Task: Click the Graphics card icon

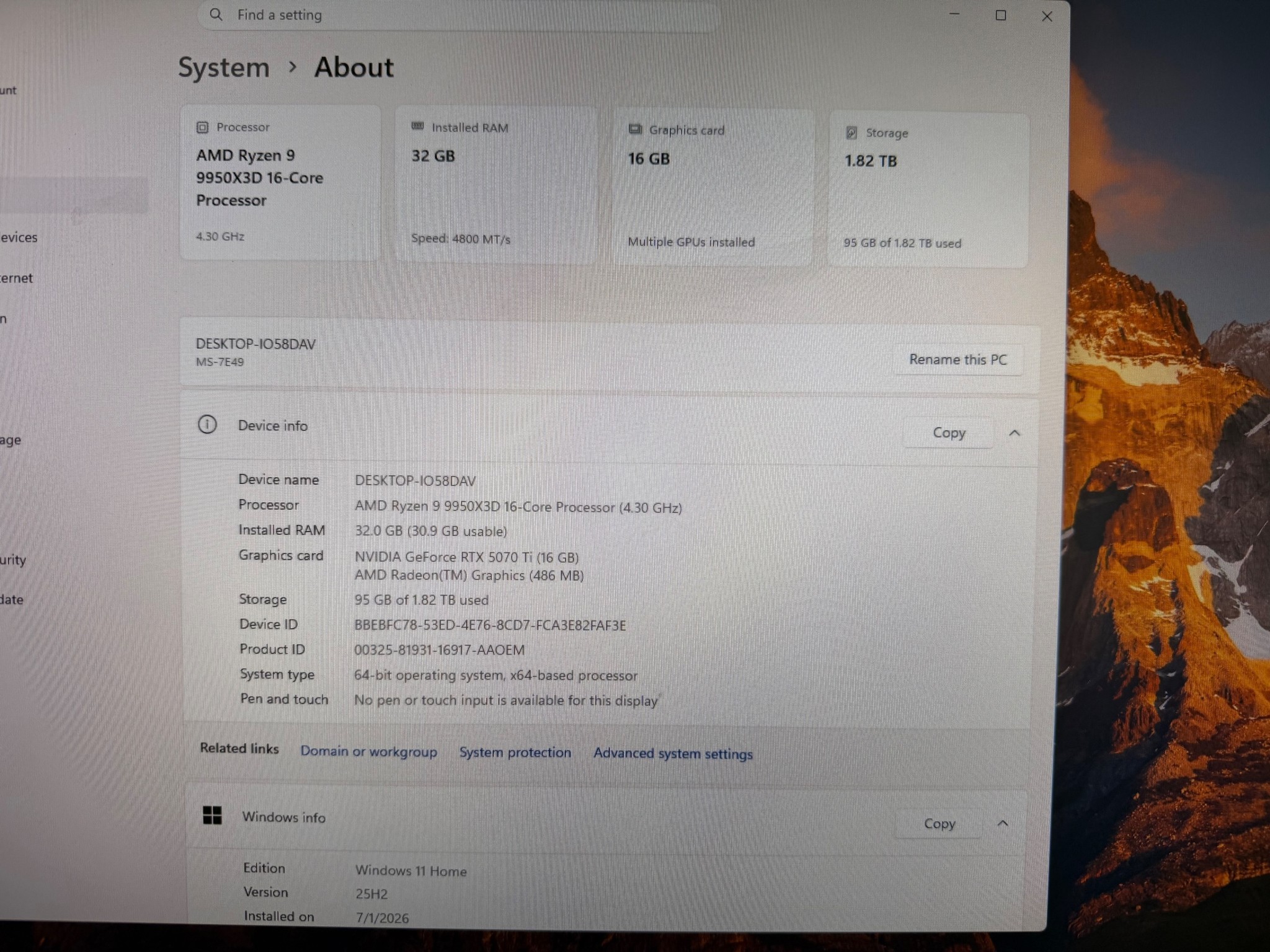Action: coord(635,129)
